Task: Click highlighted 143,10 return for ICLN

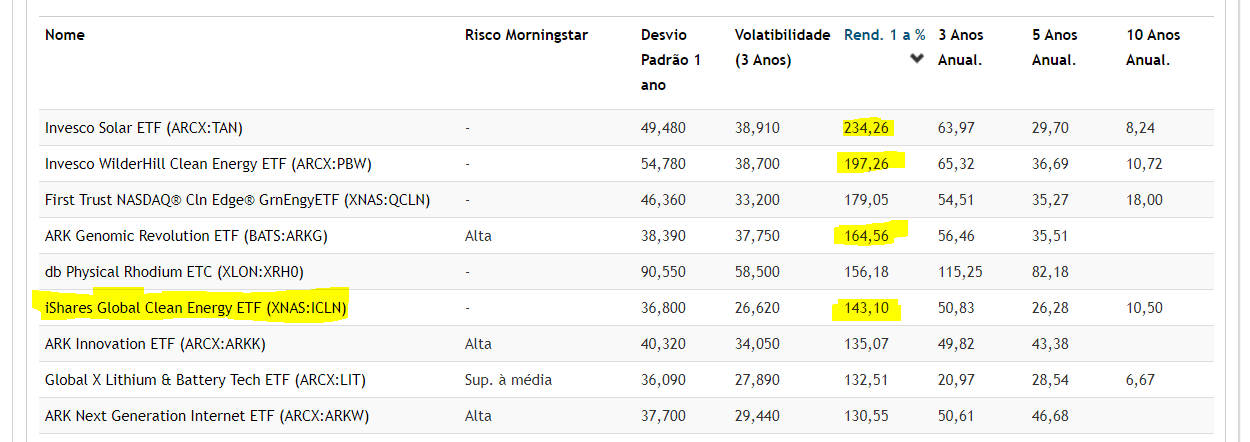Action: click(x=866, y=309)
